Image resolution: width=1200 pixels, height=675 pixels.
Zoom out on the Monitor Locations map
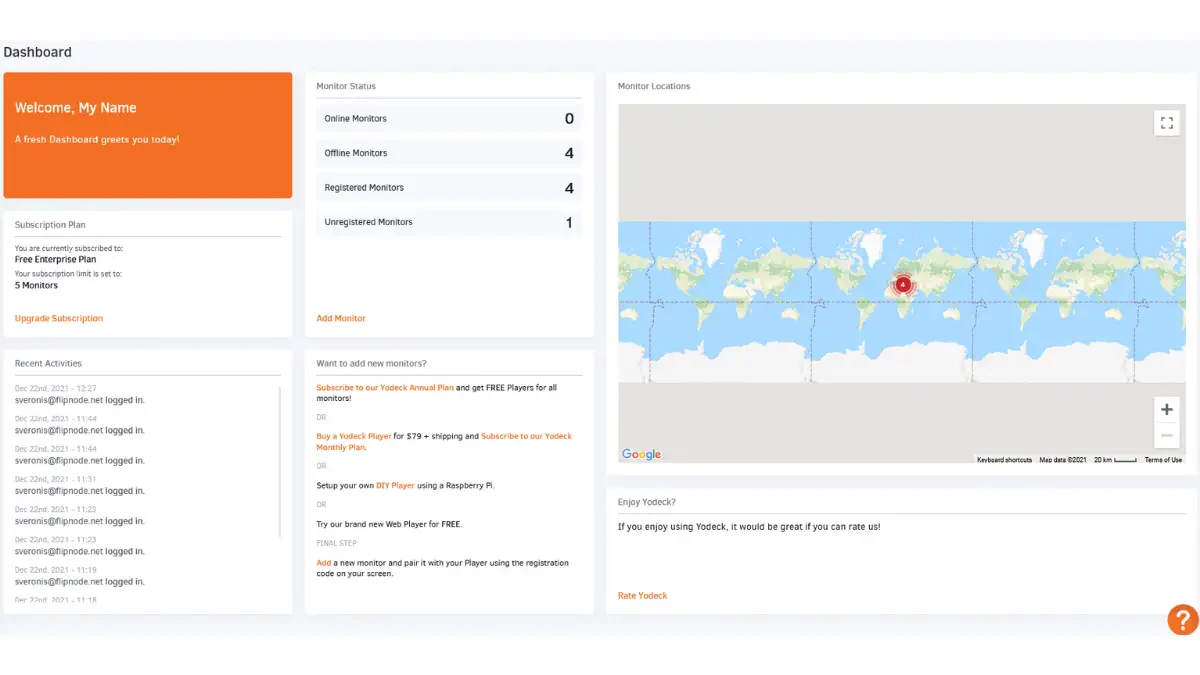[x=1167, y=435]
